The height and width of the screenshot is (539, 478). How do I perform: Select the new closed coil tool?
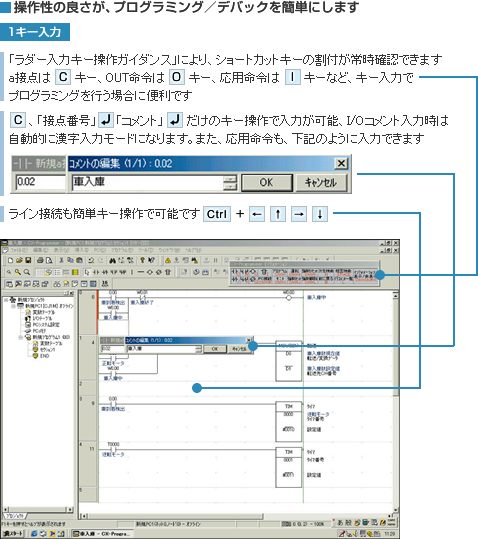tap(159, 272)
